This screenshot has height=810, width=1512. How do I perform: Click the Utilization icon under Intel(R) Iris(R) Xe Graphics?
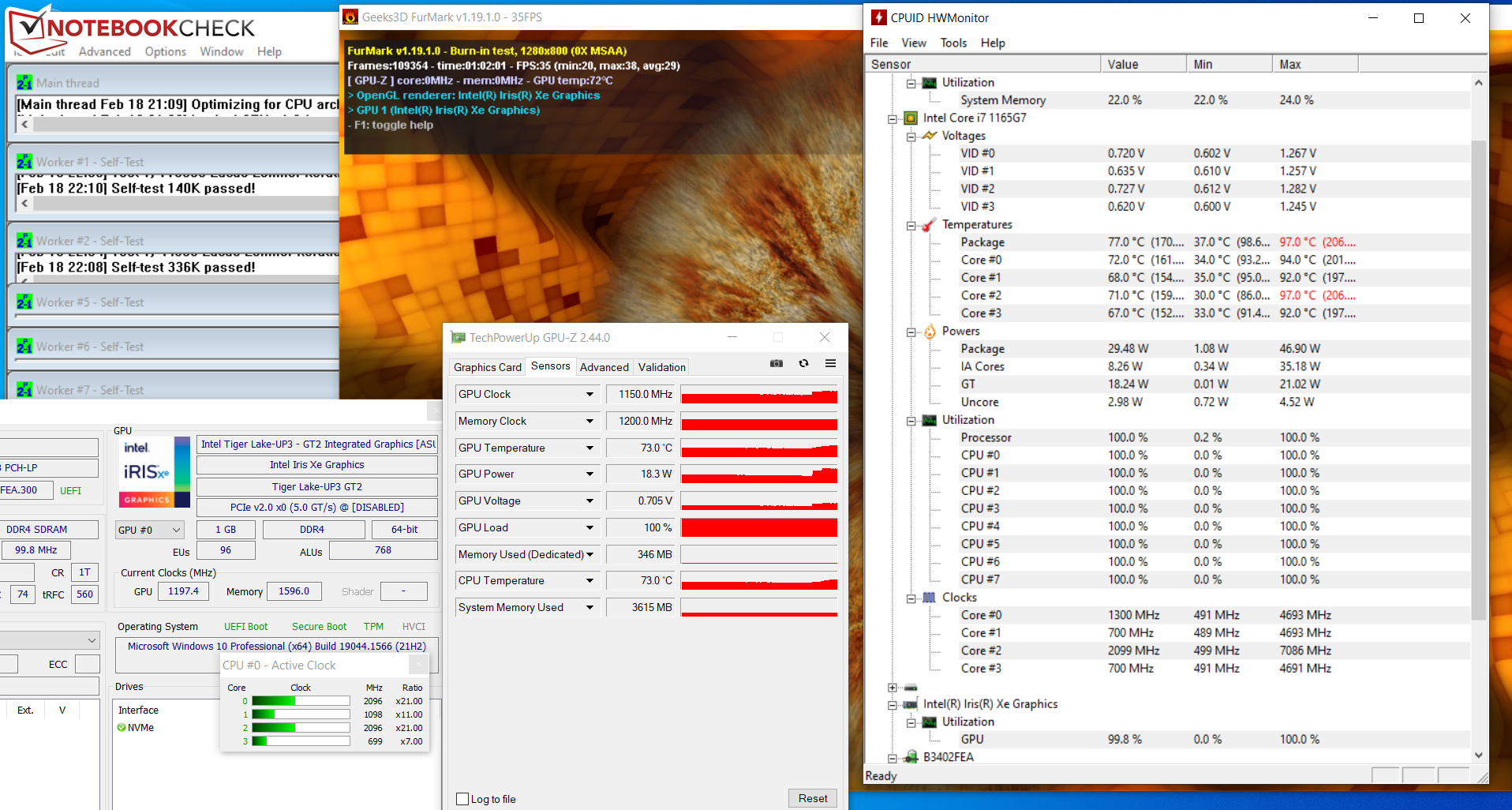[930, 722]
